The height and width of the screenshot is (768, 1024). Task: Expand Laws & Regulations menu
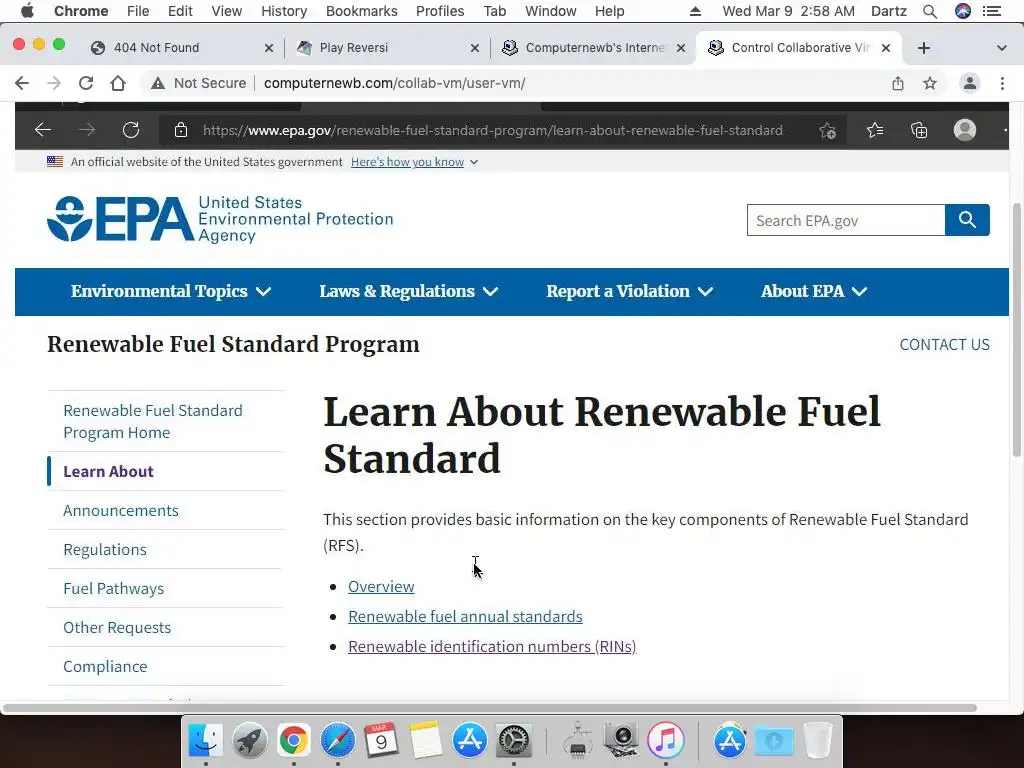(409, 291)
